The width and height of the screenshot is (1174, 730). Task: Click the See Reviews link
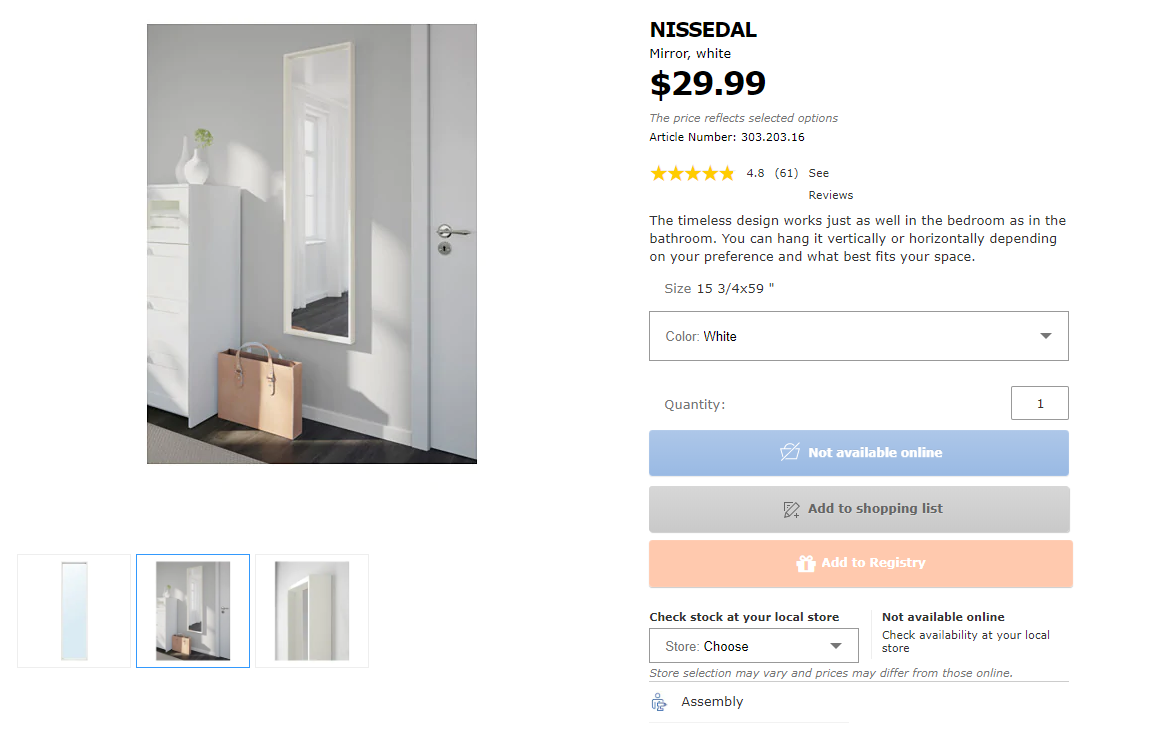[829, 184]
